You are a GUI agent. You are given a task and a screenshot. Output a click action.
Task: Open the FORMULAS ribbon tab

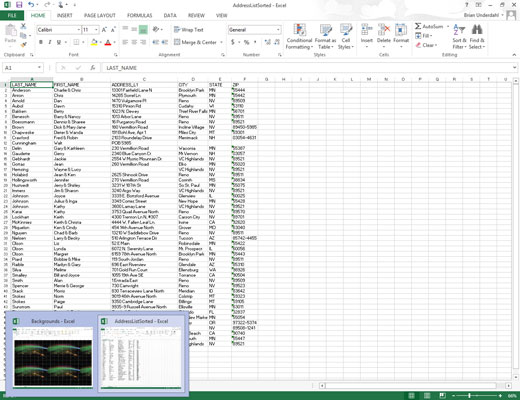click(139, 15)
